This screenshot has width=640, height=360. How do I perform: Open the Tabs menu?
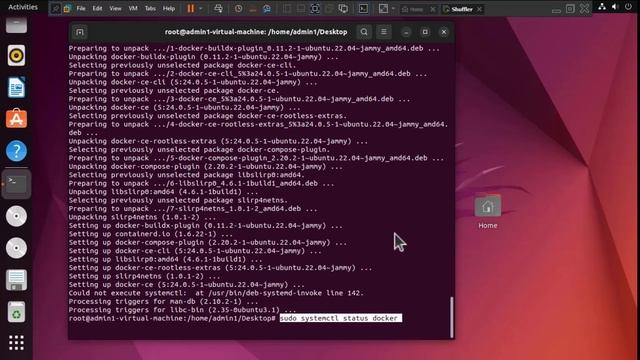(150, 8)
